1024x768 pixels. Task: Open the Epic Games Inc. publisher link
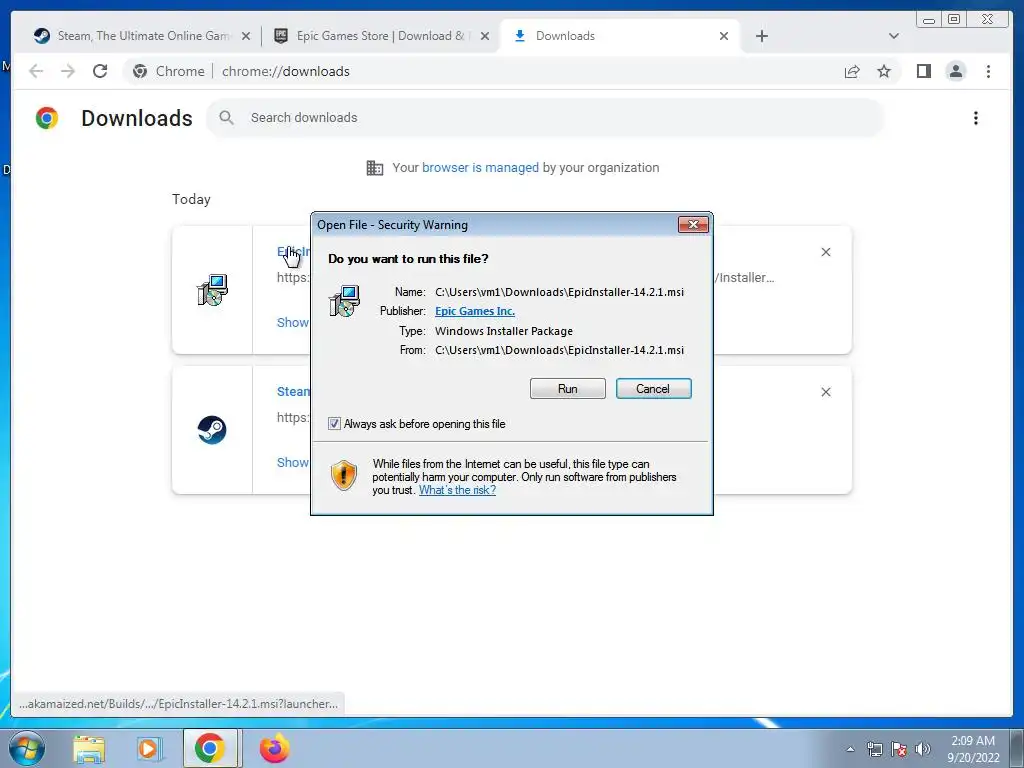[475, 311]
